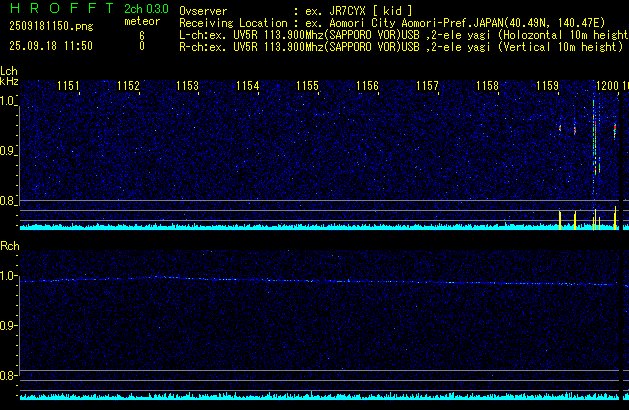Click the Rch 0.8 kHz axis label
Image resolution: width=629 pixels, height=410 pixels.
[9, 376]
